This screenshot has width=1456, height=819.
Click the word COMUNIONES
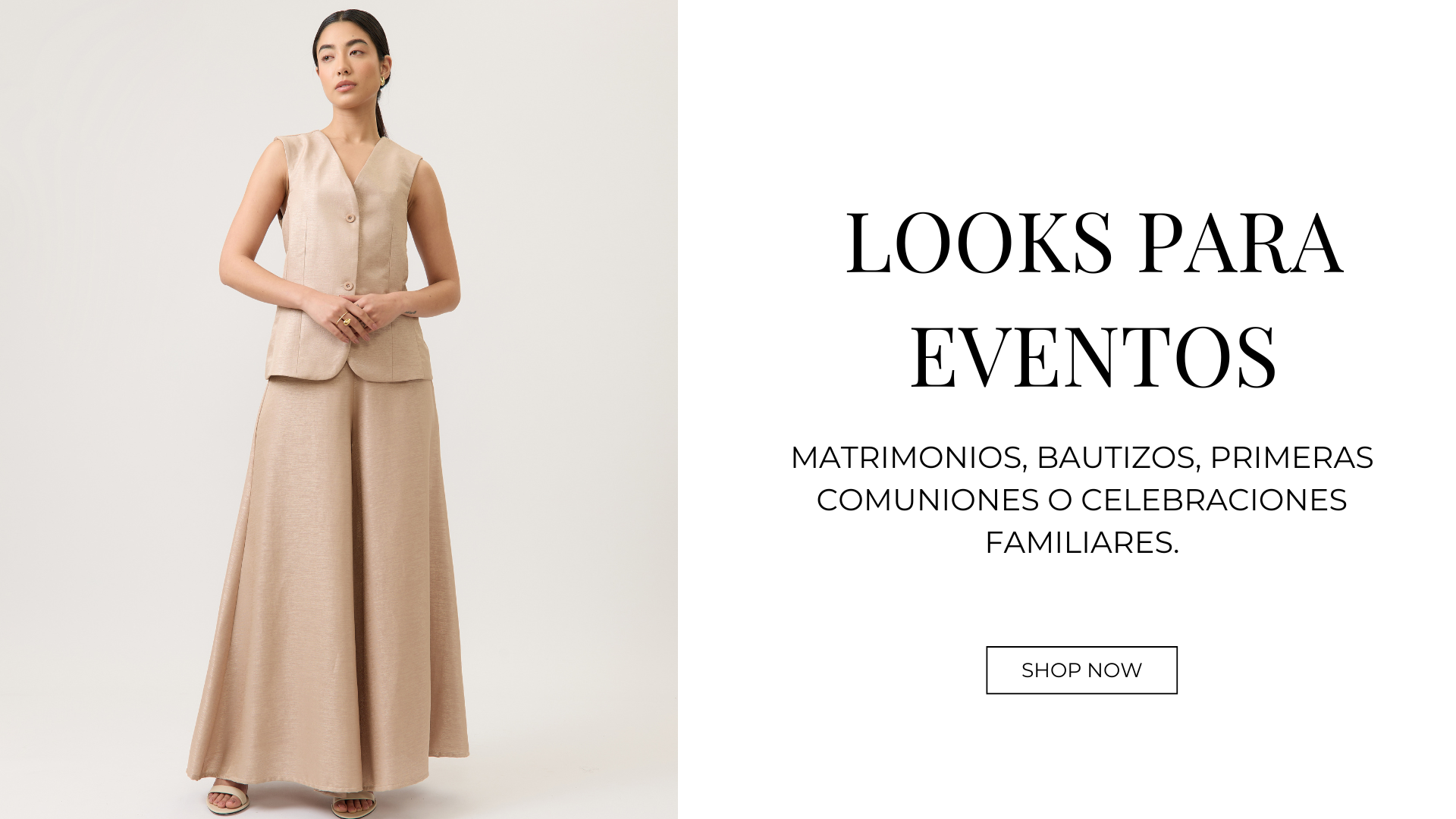point(927,500)
